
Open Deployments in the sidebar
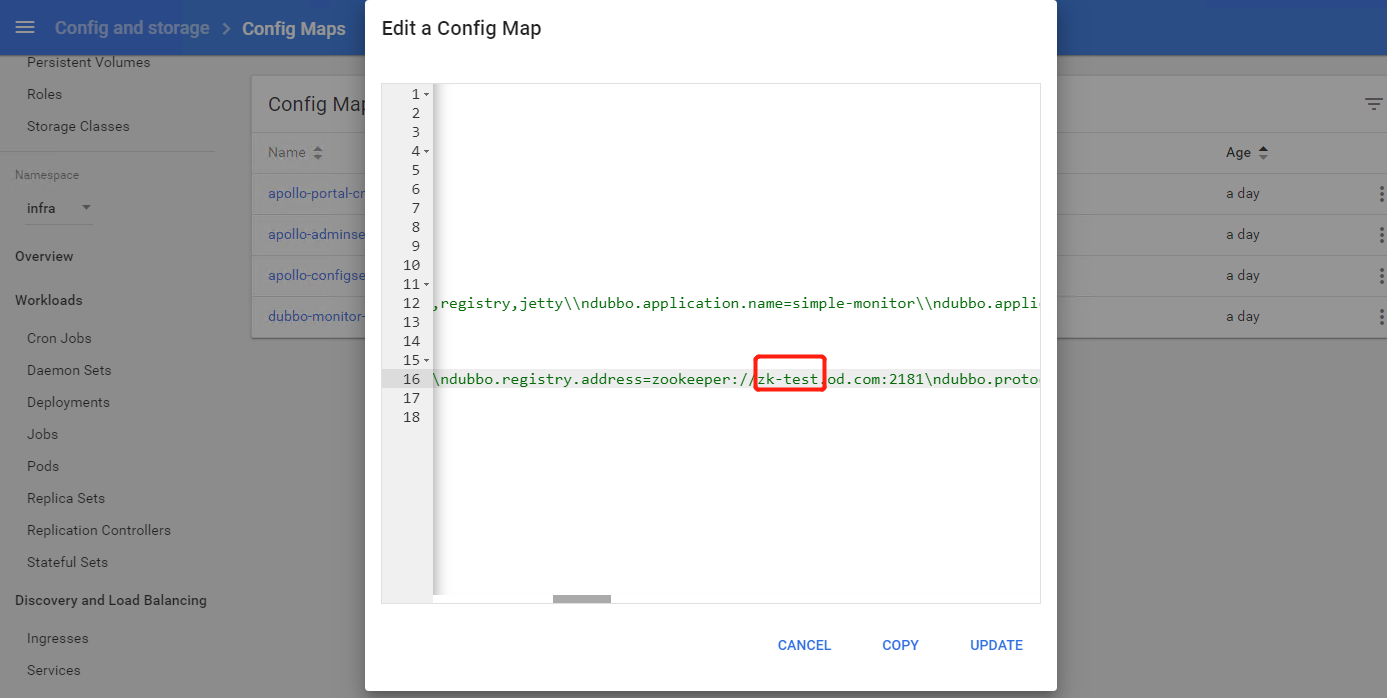pos(68,402)
